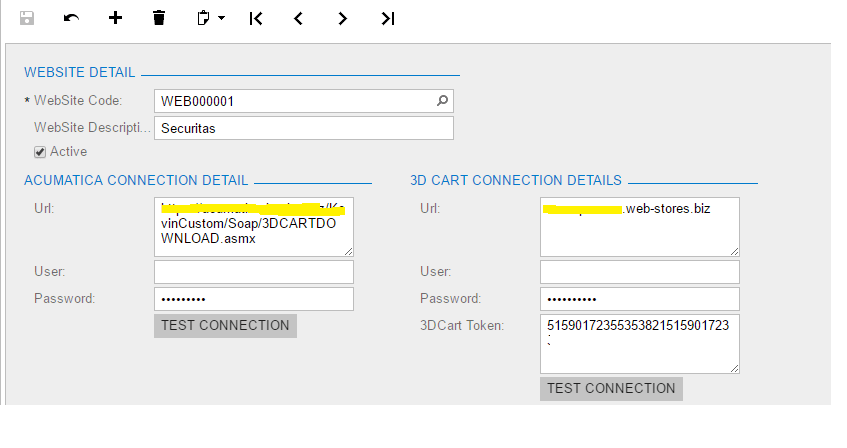Screen dimensions: 847x448
Task: Click the WebSite Code label
Action: [x=78, y=101]
